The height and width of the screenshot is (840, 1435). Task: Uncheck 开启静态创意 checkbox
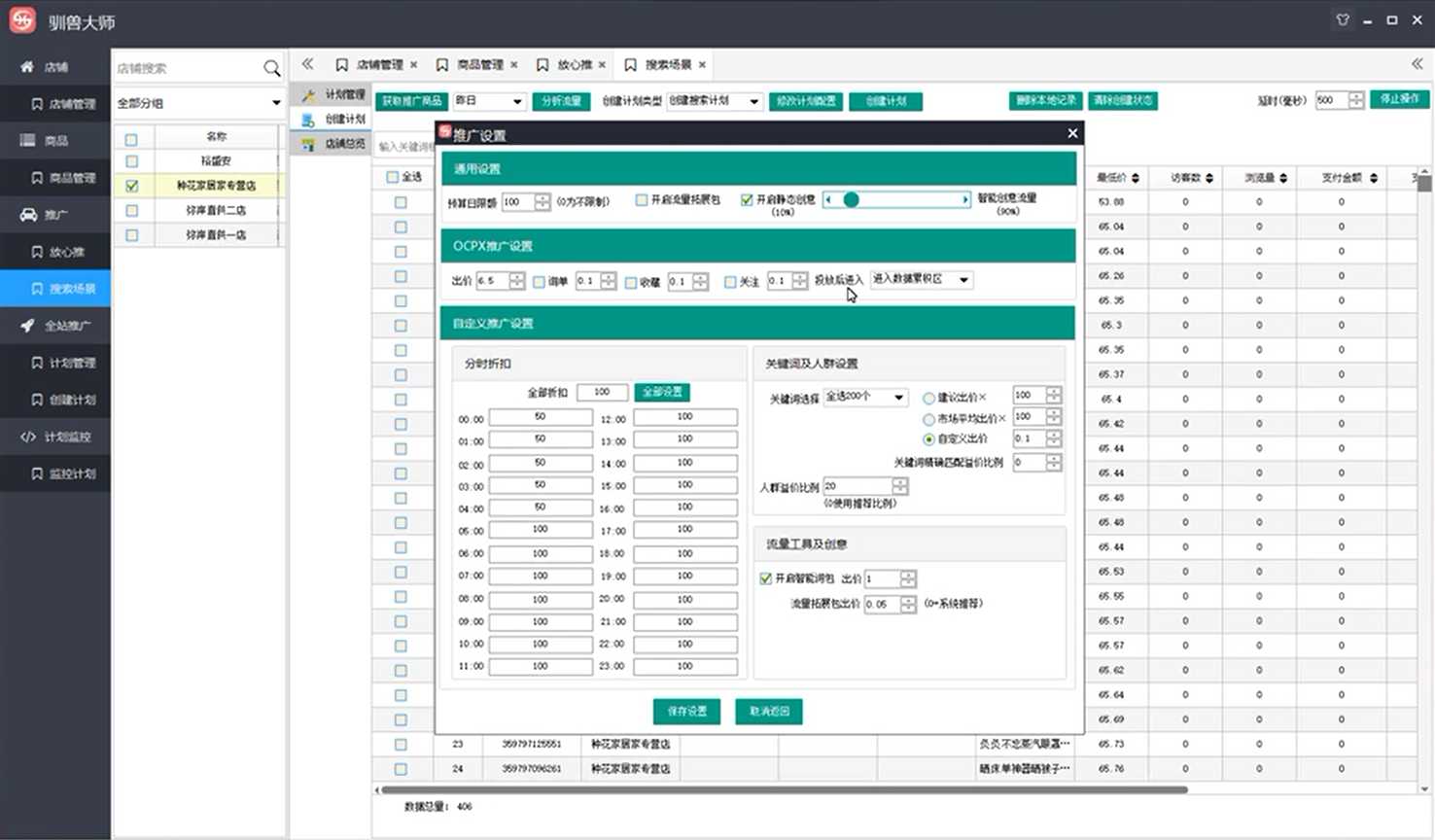click(747, 199)
